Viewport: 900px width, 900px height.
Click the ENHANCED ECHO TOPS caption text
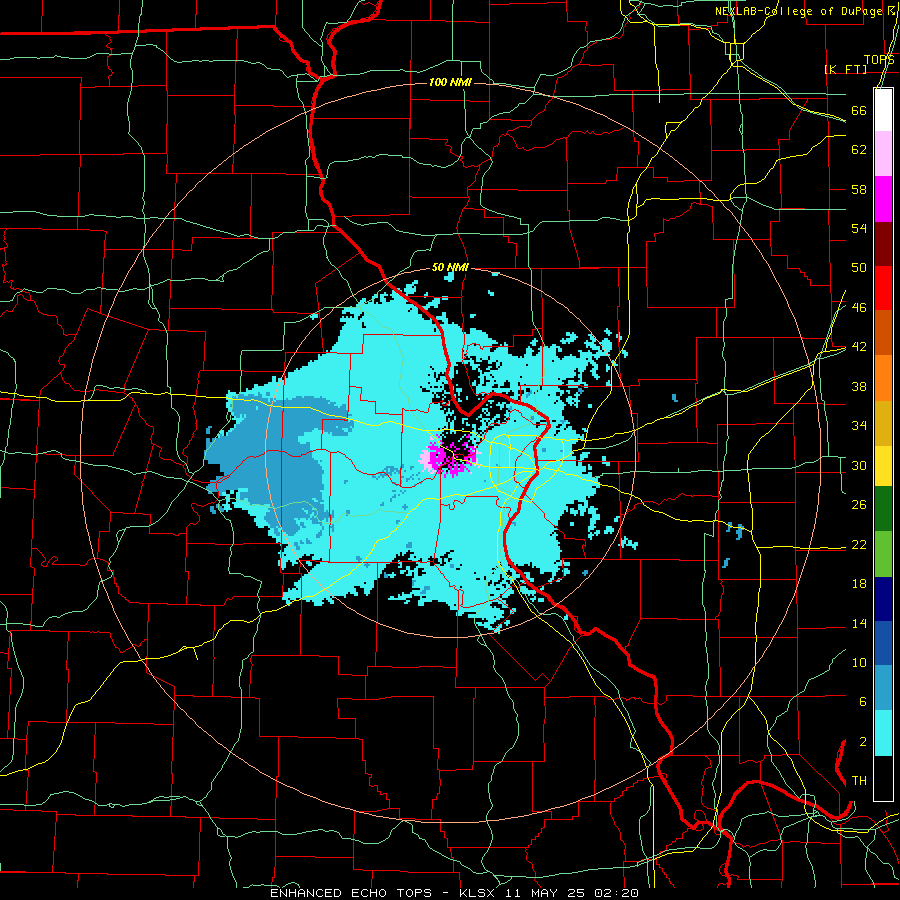(x=351, y=893)
